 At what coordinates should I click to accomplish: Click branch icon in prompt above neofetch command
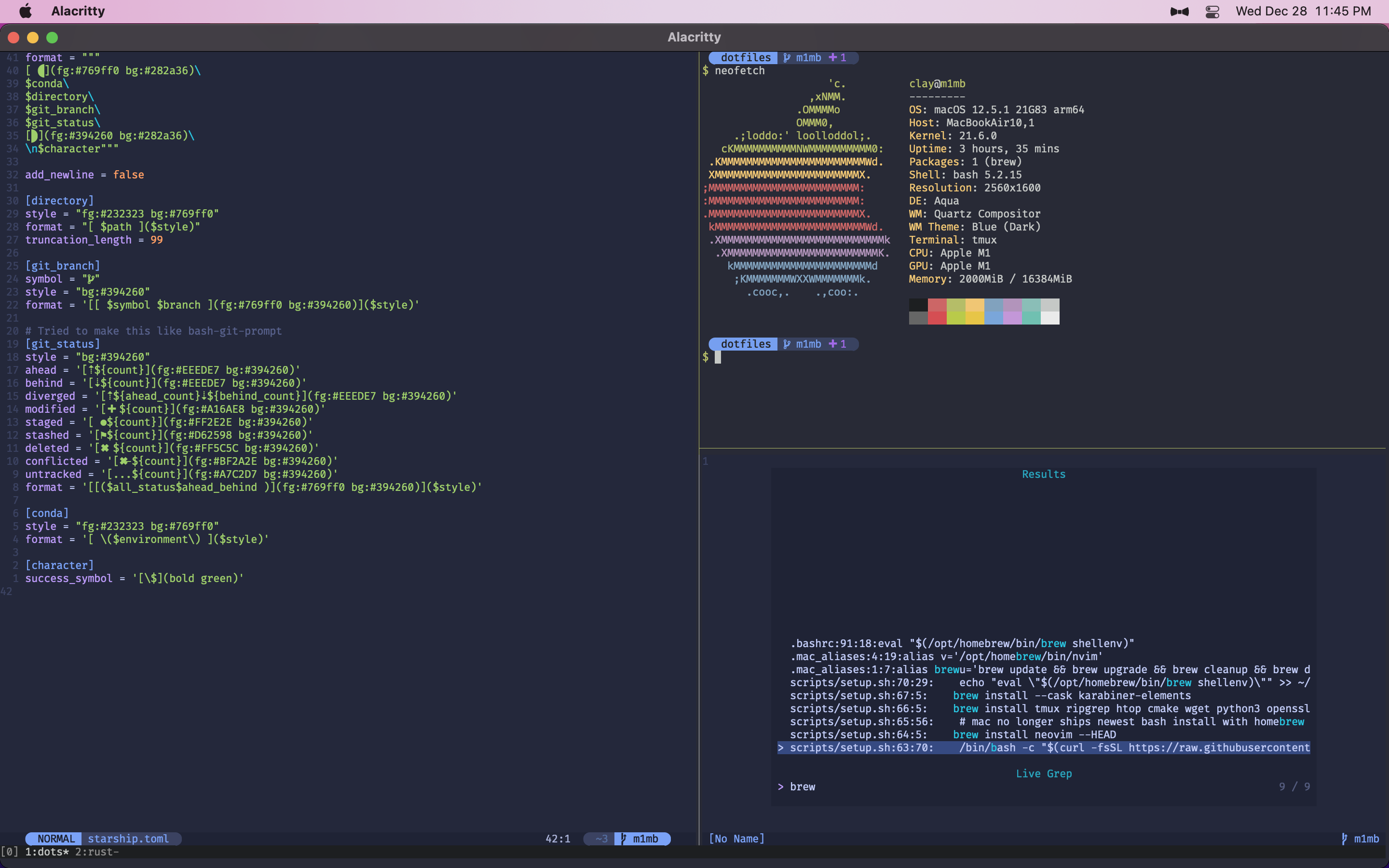(787, 57)
